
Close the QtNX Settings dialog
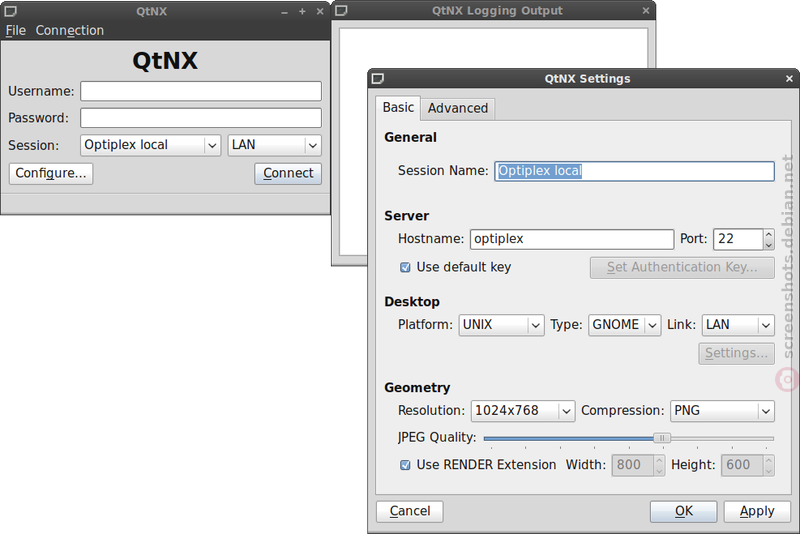pyautogui.click(x=789, y=79)
